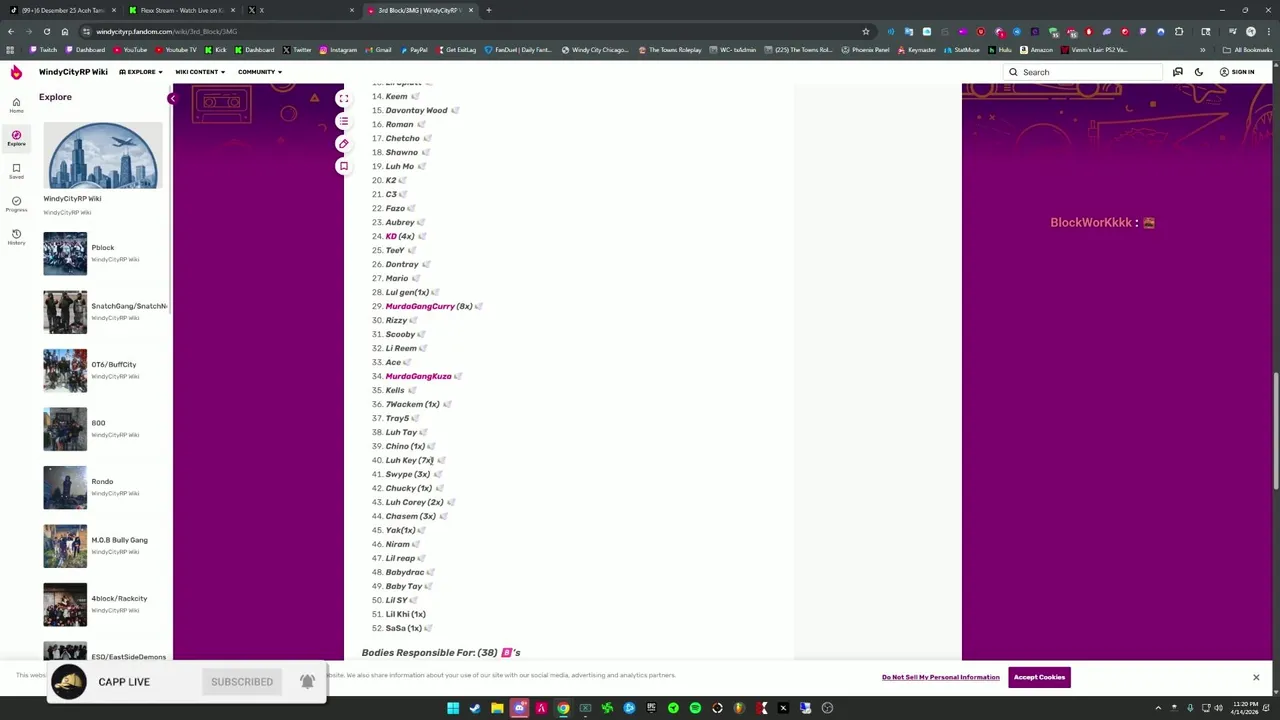This screenshot has width=1280, height=720.
Task: Open the Fandom flame logo home
Action: [x=16, y=72]
